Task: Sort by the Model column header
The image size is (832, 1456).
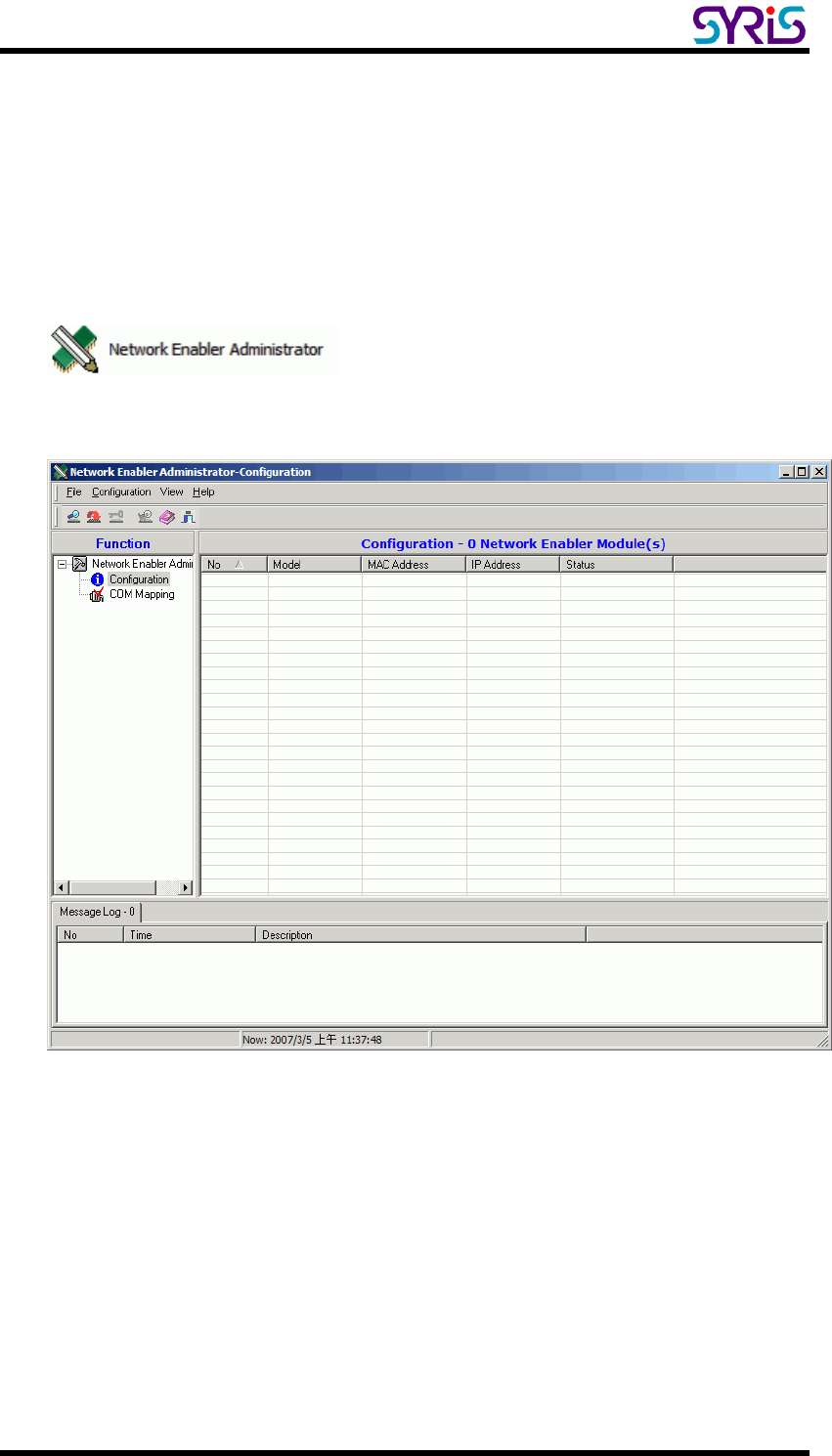Action: pyautogui.click(x=315, y=565)
